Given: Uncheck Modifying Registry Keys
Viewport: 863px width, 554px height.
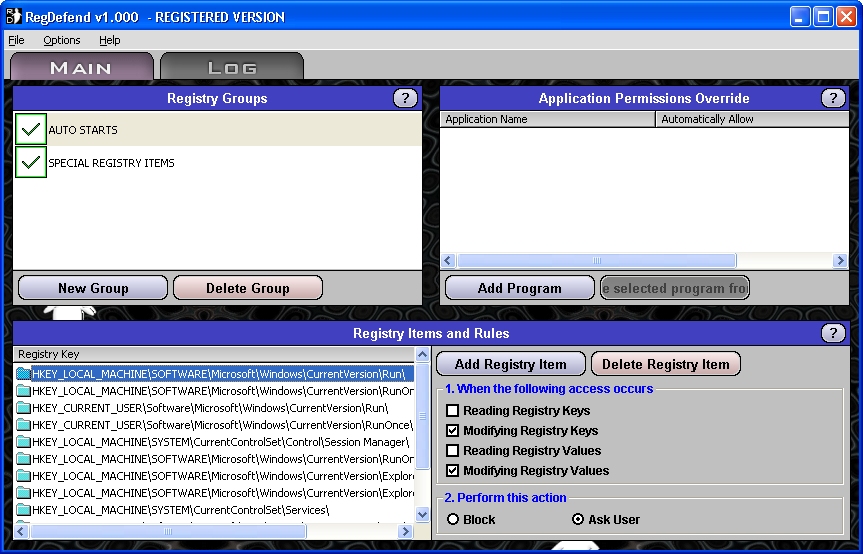Looking at the screenshot, I should click(452, 430).
